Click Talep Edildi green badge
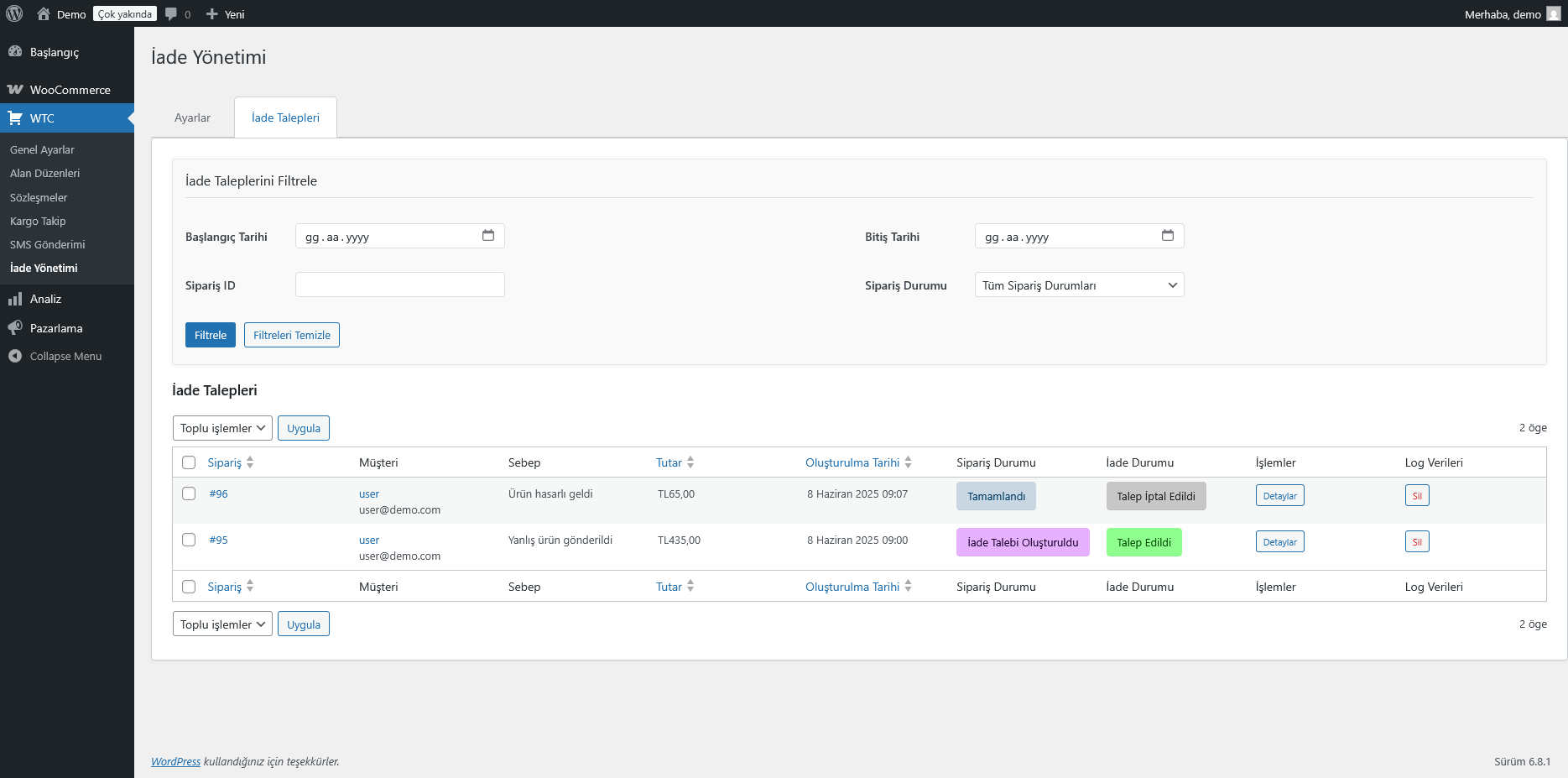The height and width of the screenshot is (778, 1568). pyautogui.click(x=1143, y=542)
